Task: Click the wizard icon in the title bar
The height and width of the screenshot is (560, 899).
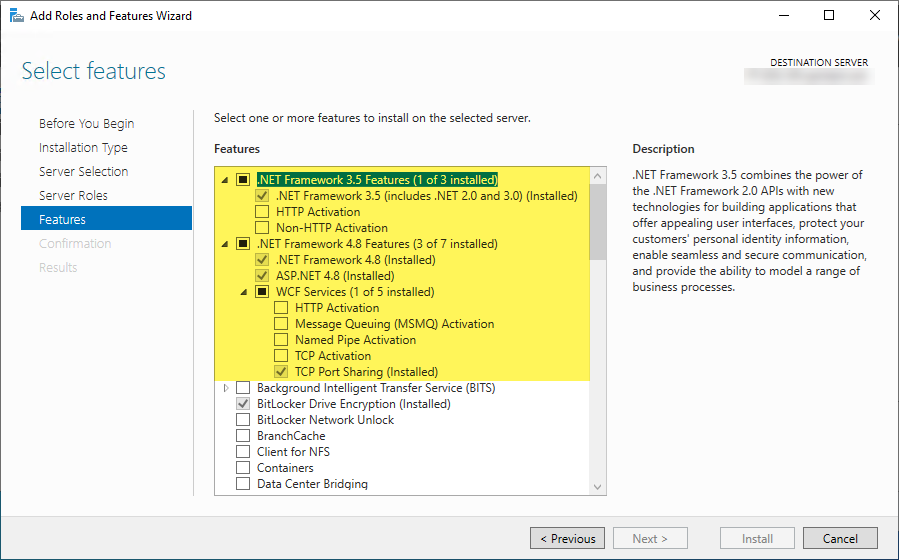Action: click(x=17, y=16)
